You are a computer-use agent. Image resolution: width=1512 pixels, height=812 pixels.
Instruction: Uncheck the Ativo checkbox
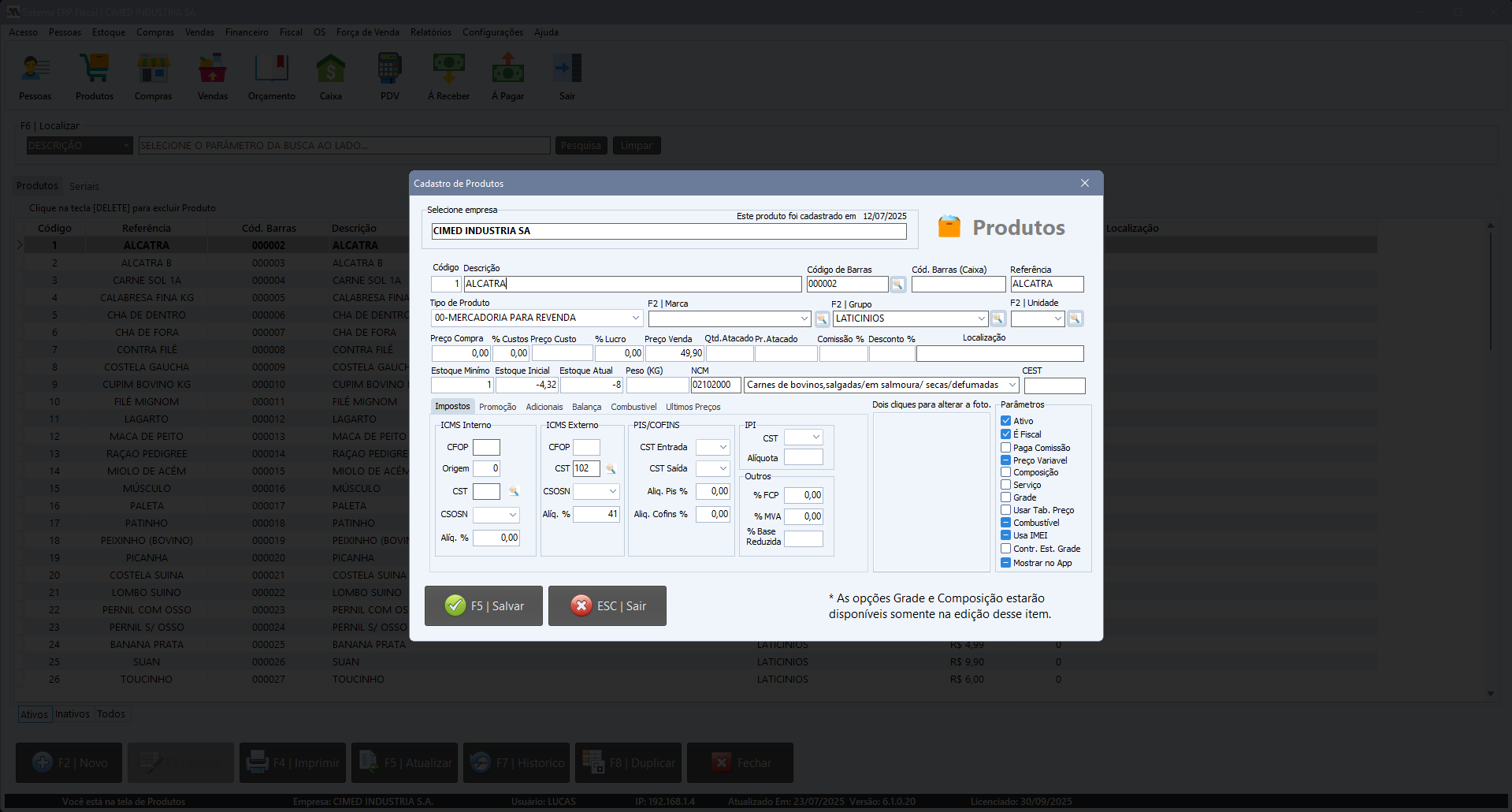(1006, 421)
